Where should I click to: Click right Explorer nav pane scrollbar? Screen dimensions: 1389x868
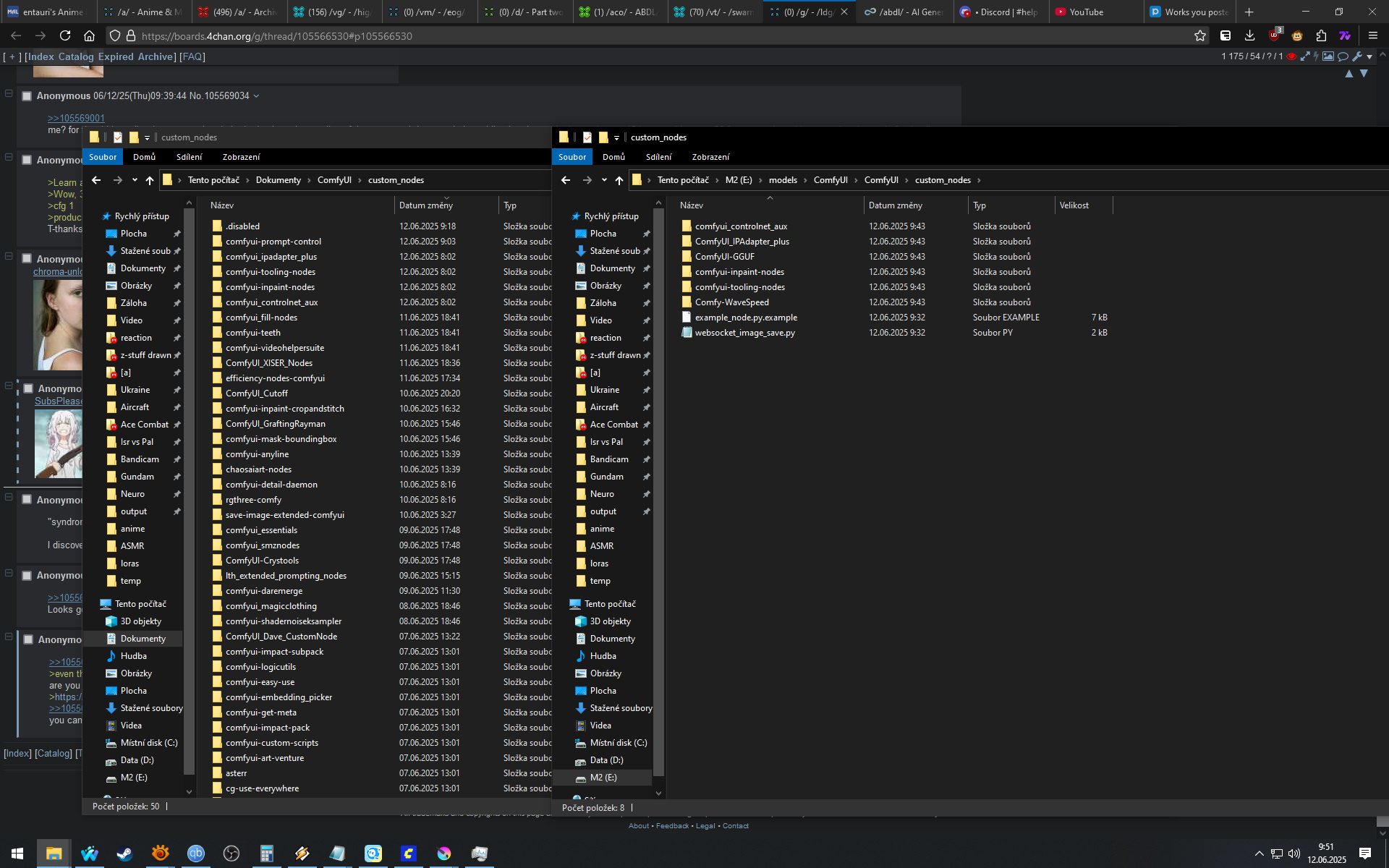[658, 492]
